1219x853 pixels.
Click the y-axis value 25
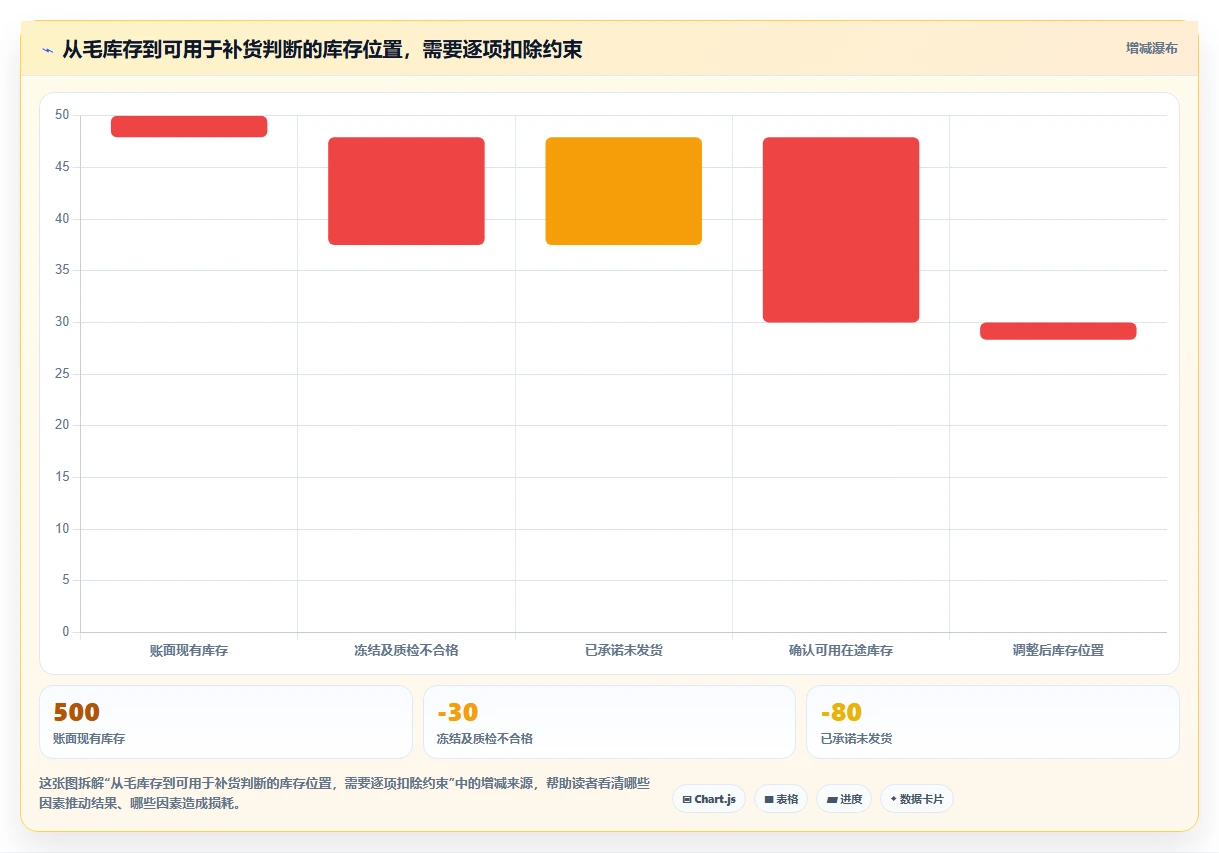(62, 374)
